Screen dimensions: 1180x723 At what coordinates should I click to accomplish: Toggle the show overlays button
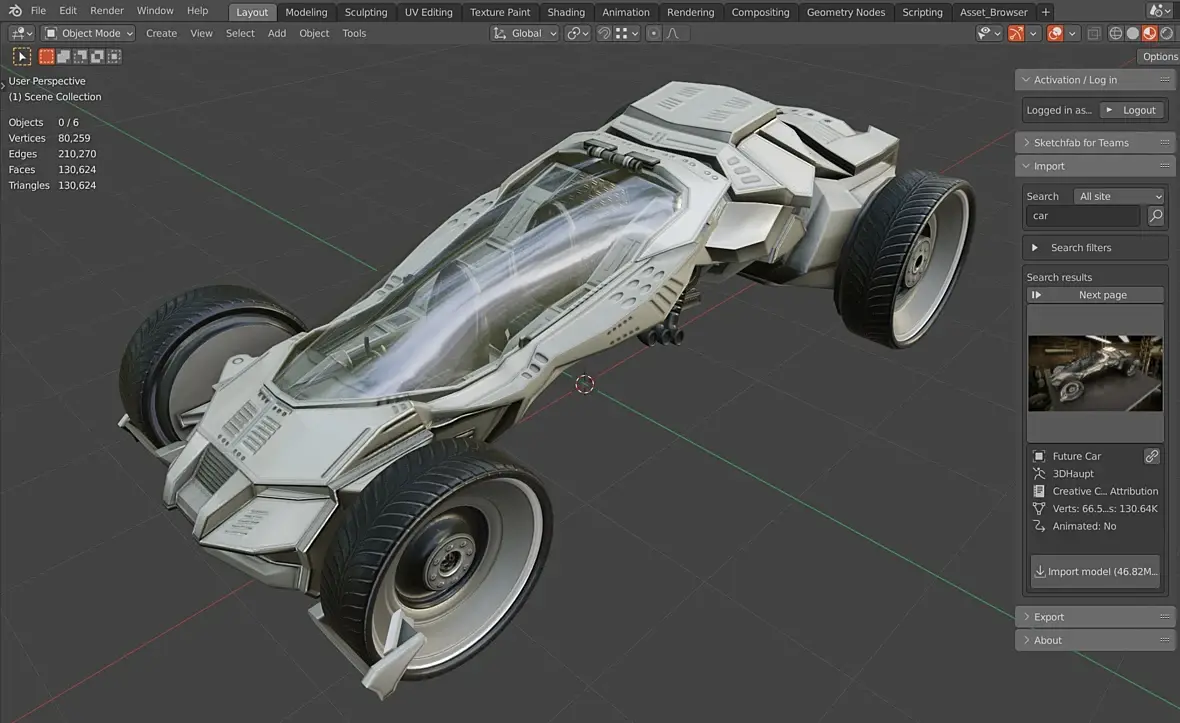(x=1055, y=33)
